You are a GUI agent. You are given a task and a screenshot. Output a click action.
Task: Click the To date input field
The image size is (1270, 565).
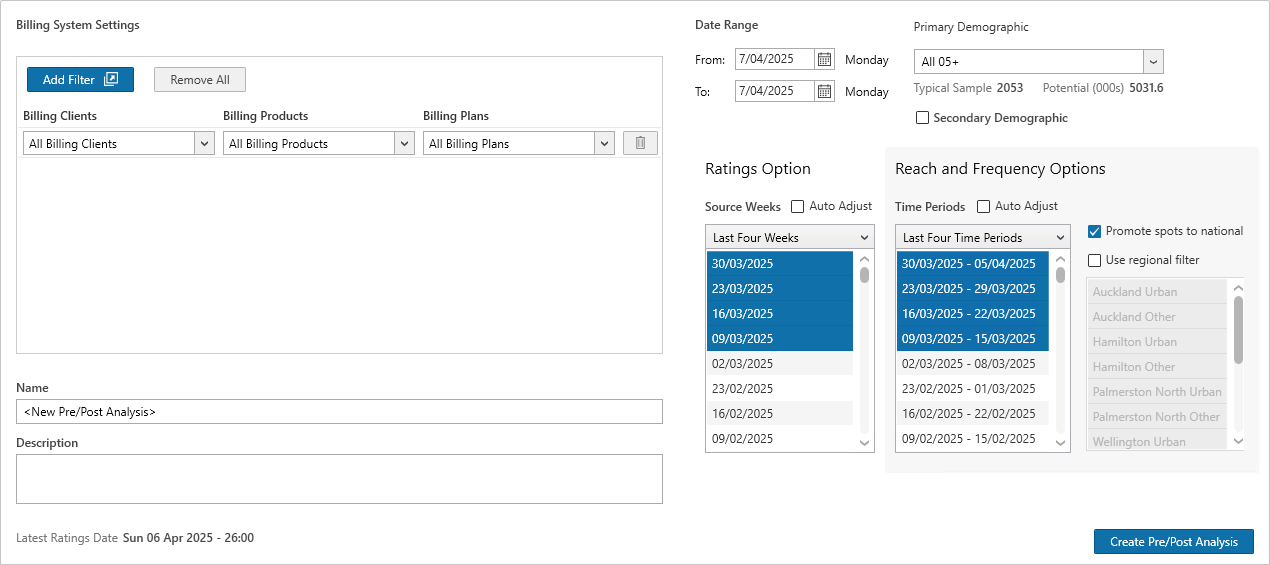(775, 91)
